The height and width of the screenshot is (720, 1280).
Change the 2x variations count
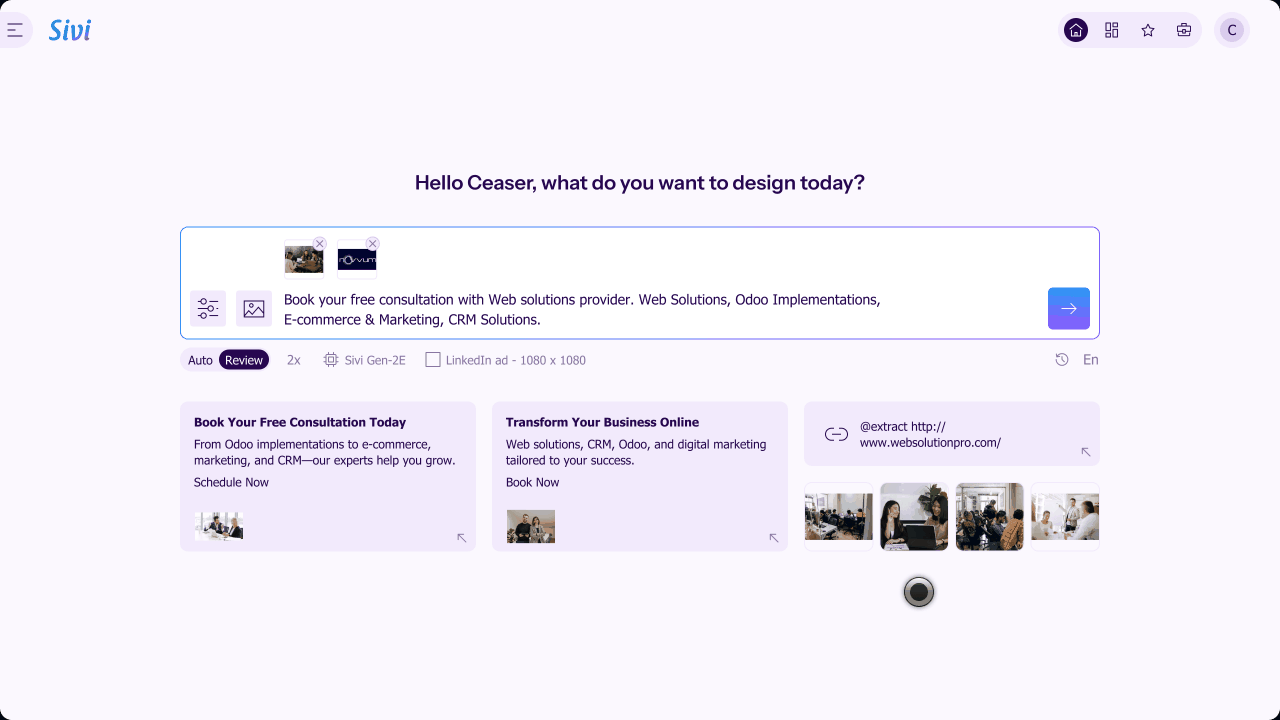(294, 360)
